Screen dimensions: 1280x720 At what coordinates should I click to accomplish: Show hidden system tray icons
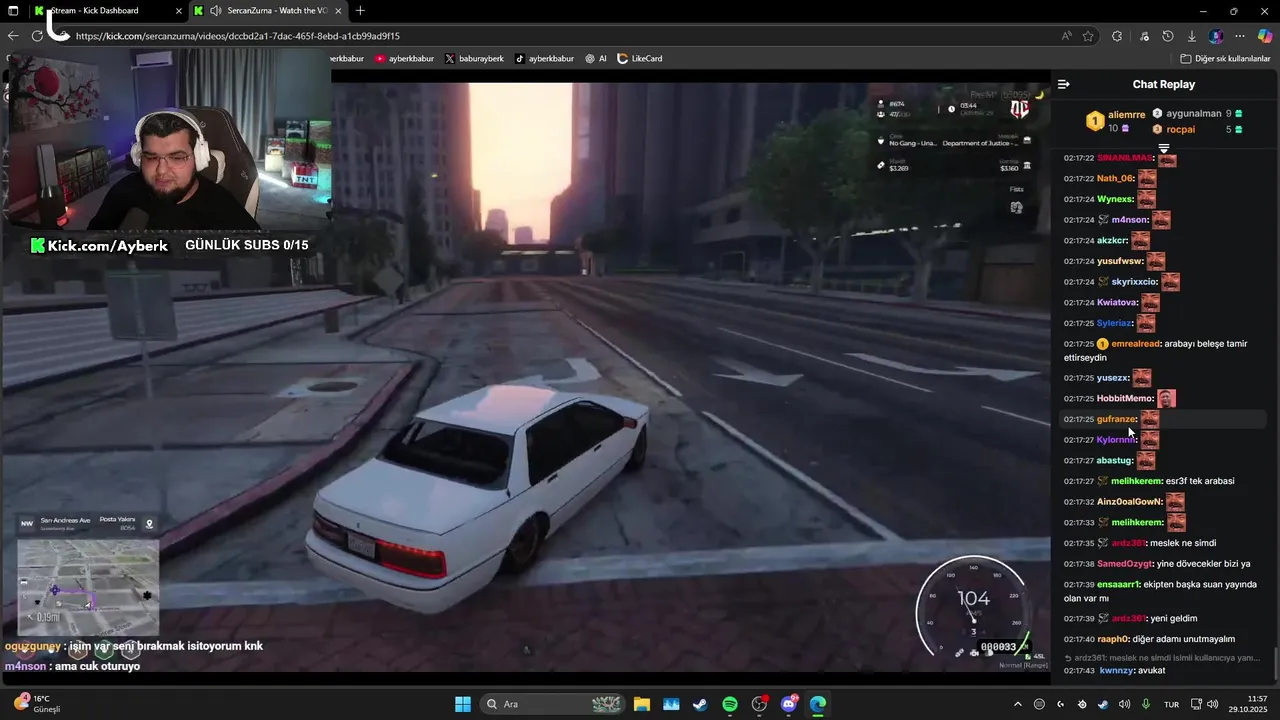pos(1018,704)
